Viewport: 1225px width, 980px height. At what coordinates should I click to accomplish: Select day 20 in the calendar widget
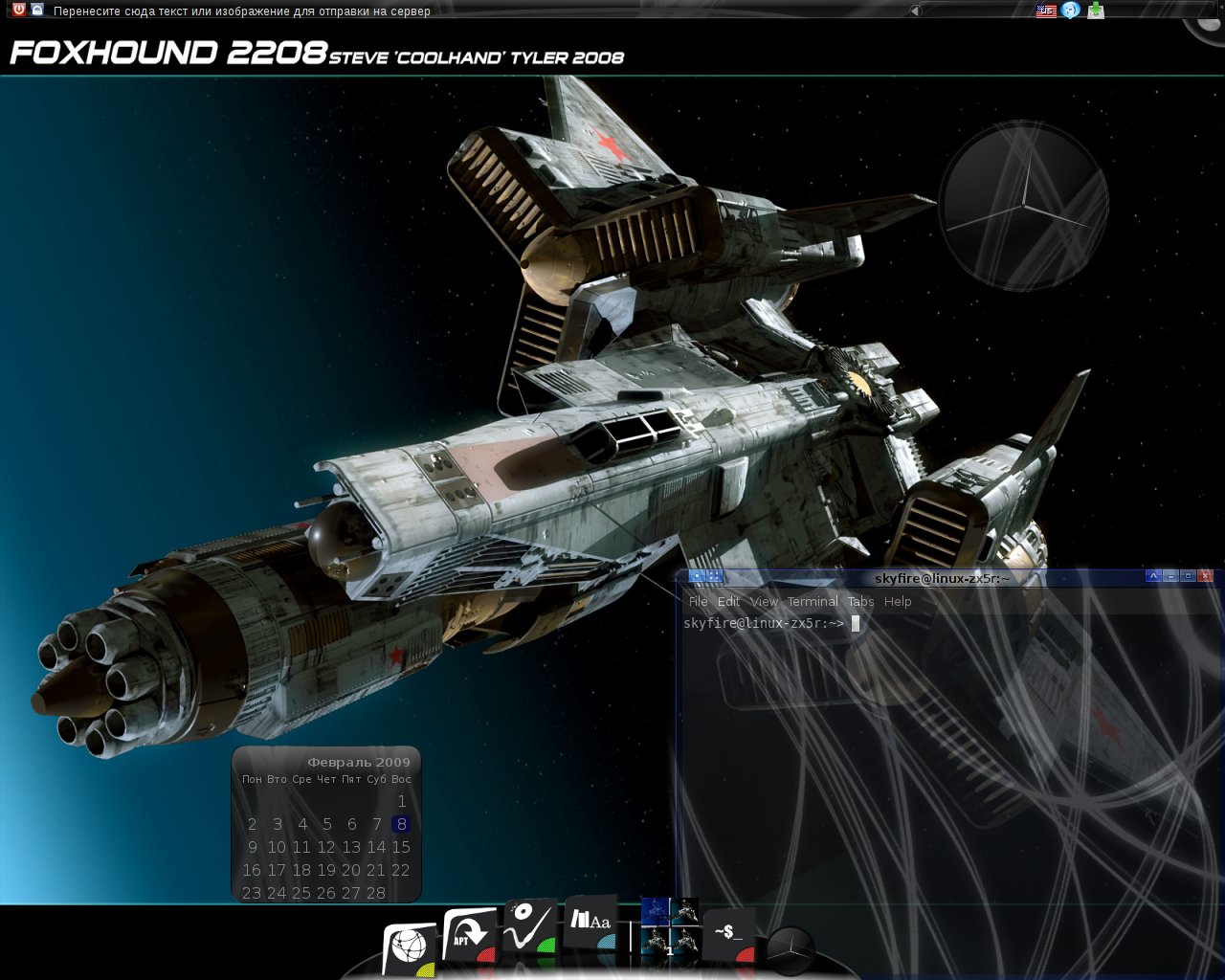pyautogui.click(x=351, y=870)
